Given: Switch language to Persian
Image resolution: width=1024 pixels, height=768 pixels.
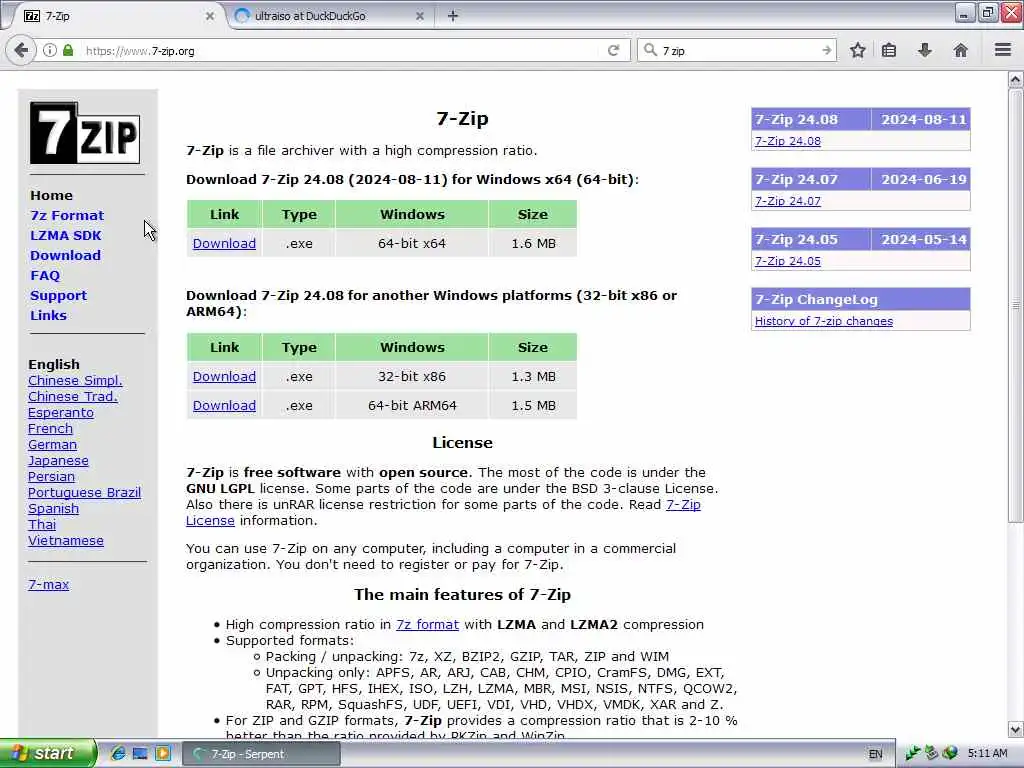Looking at the screenshot, I should point(51,477).
